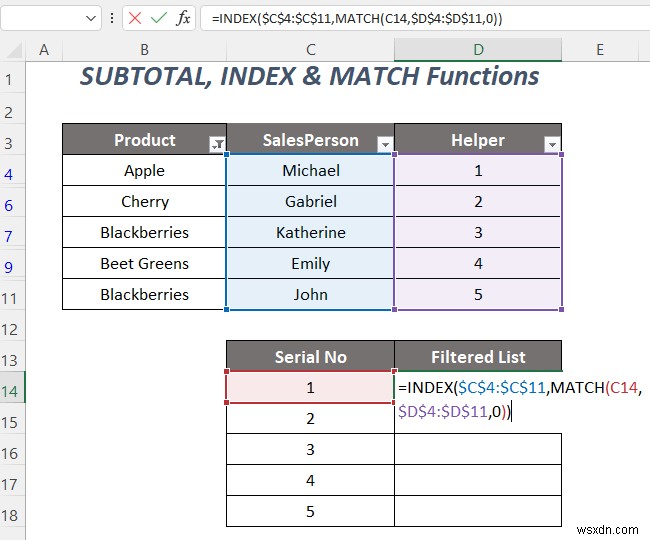Select all cells with the corner triangle

[x=14, y=51]
